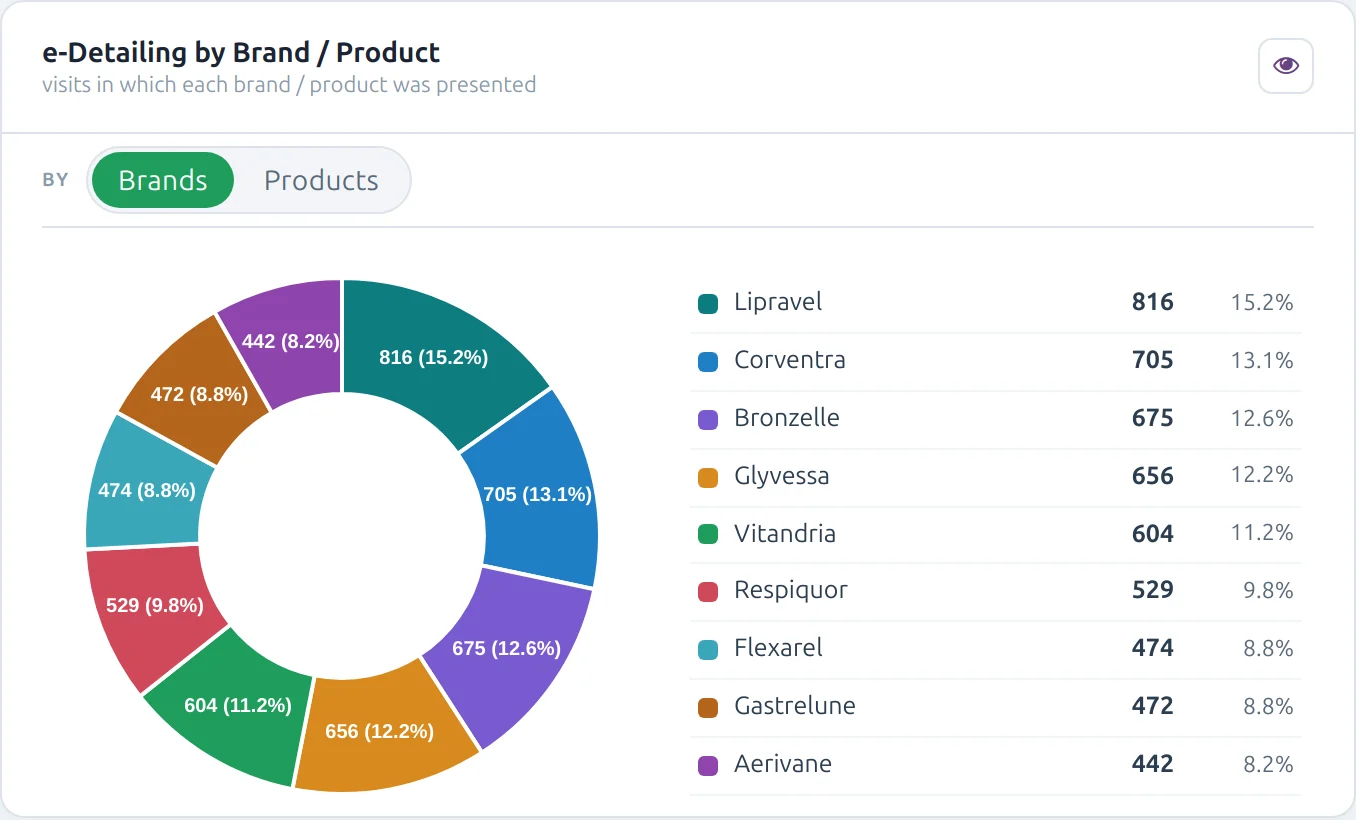Image resolution: width=1356 pixels, height=820 pixels.
Task: Click the Respiquor red legend swatch
Action: click(708, 591)
